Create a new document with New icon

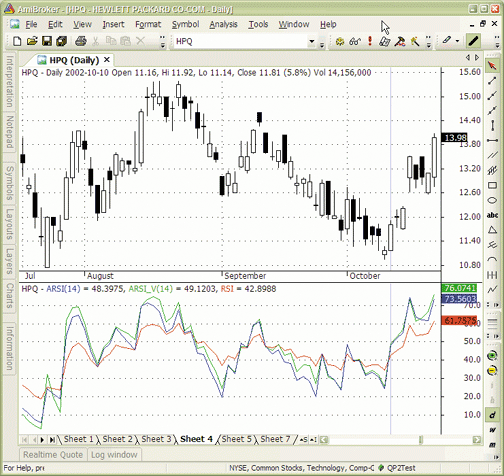(17, 41)
